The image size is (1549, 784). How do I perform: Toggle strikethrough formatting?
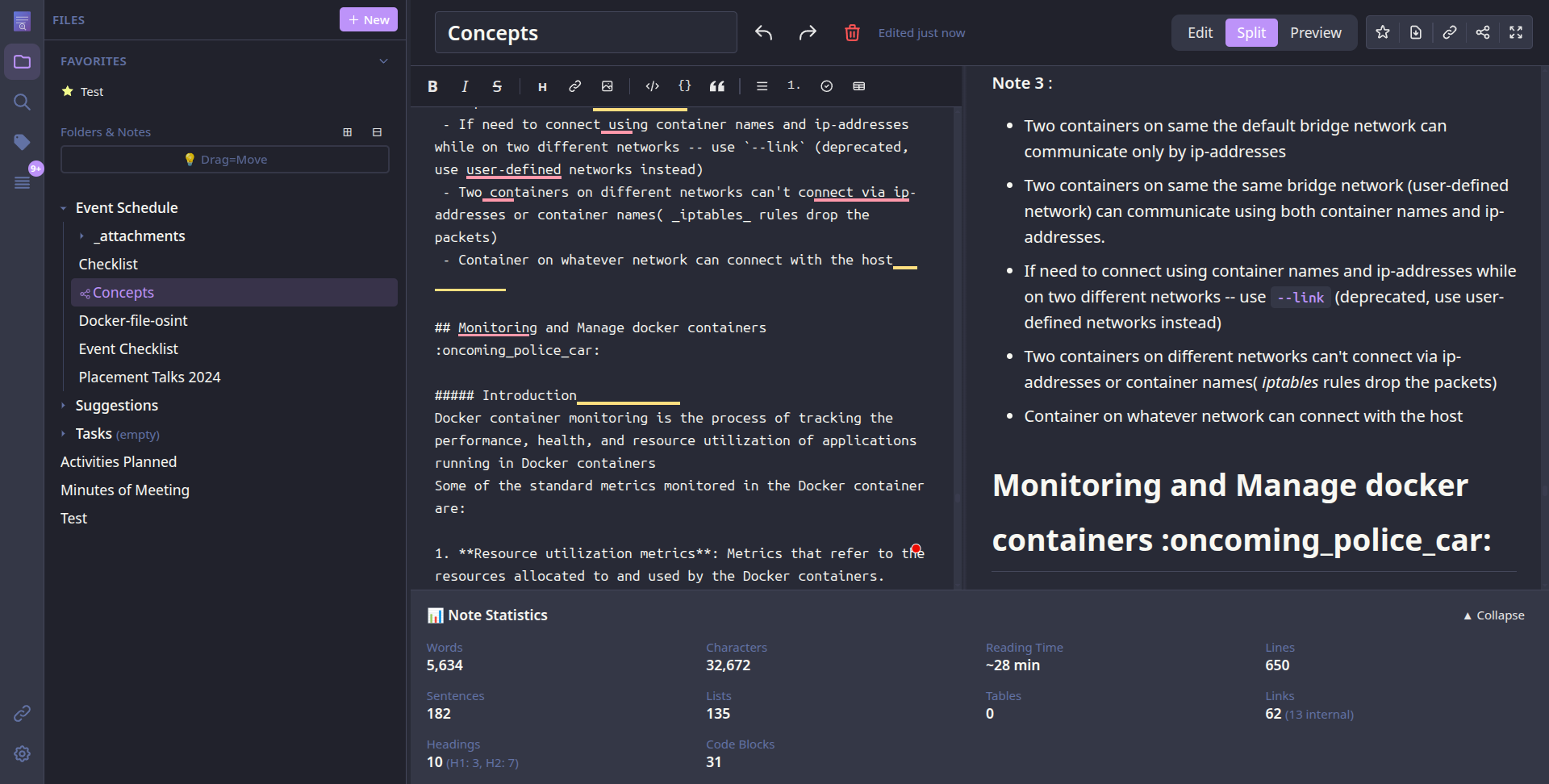click(x=497, y=85)
